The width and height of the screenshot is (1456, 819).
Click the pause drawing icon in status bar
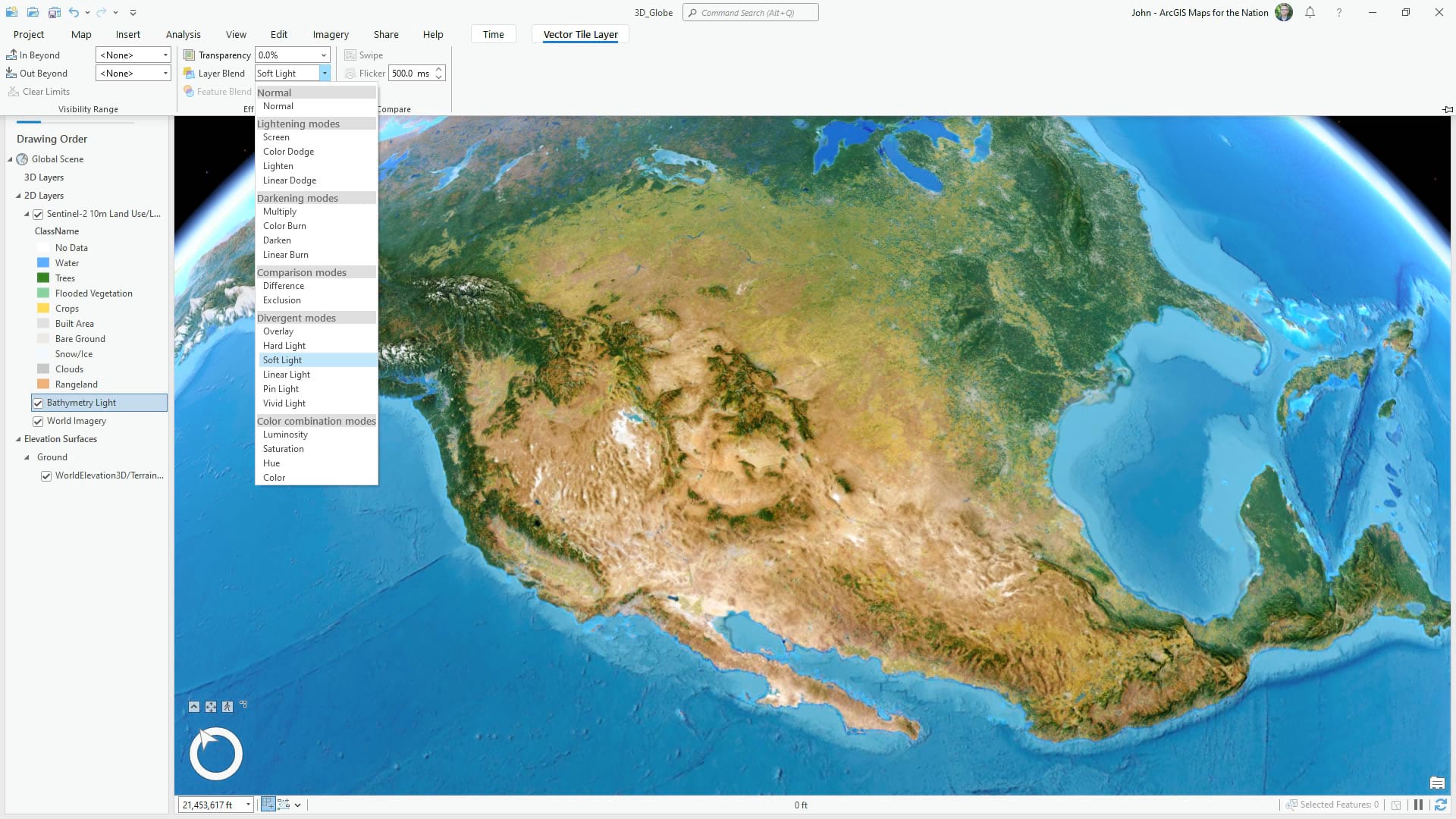(1418, 805)
